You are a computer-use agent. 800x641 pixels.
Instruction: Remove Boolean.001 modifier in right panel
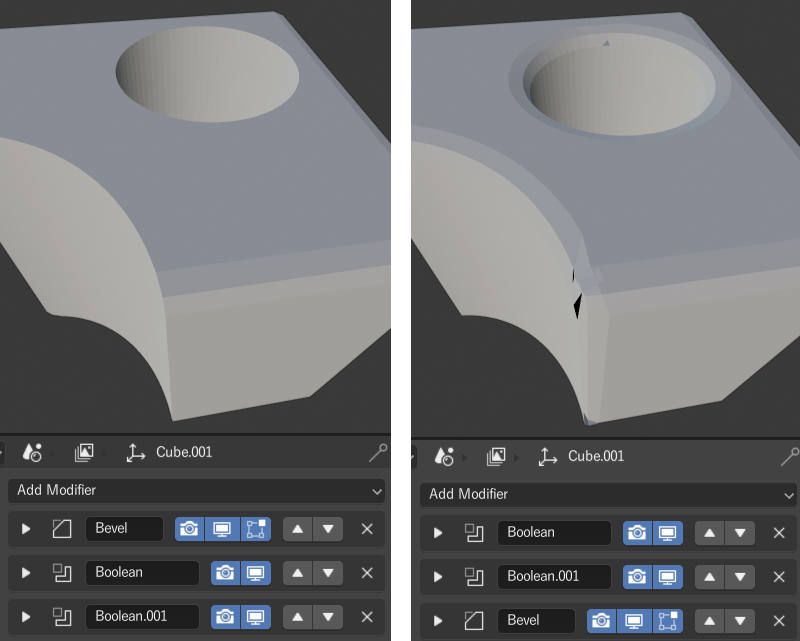[779, 577]
